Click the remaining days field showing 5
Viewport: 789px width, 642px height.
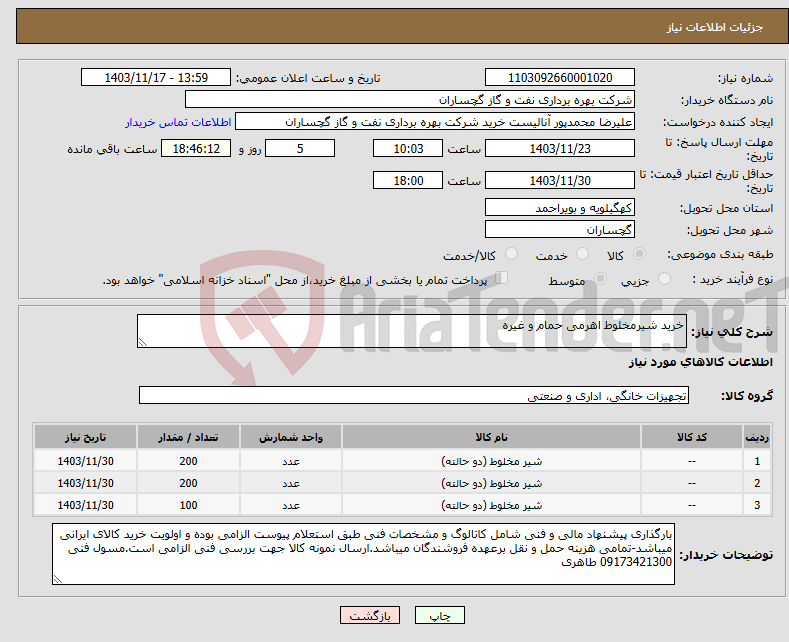click(x=300, y=148)
